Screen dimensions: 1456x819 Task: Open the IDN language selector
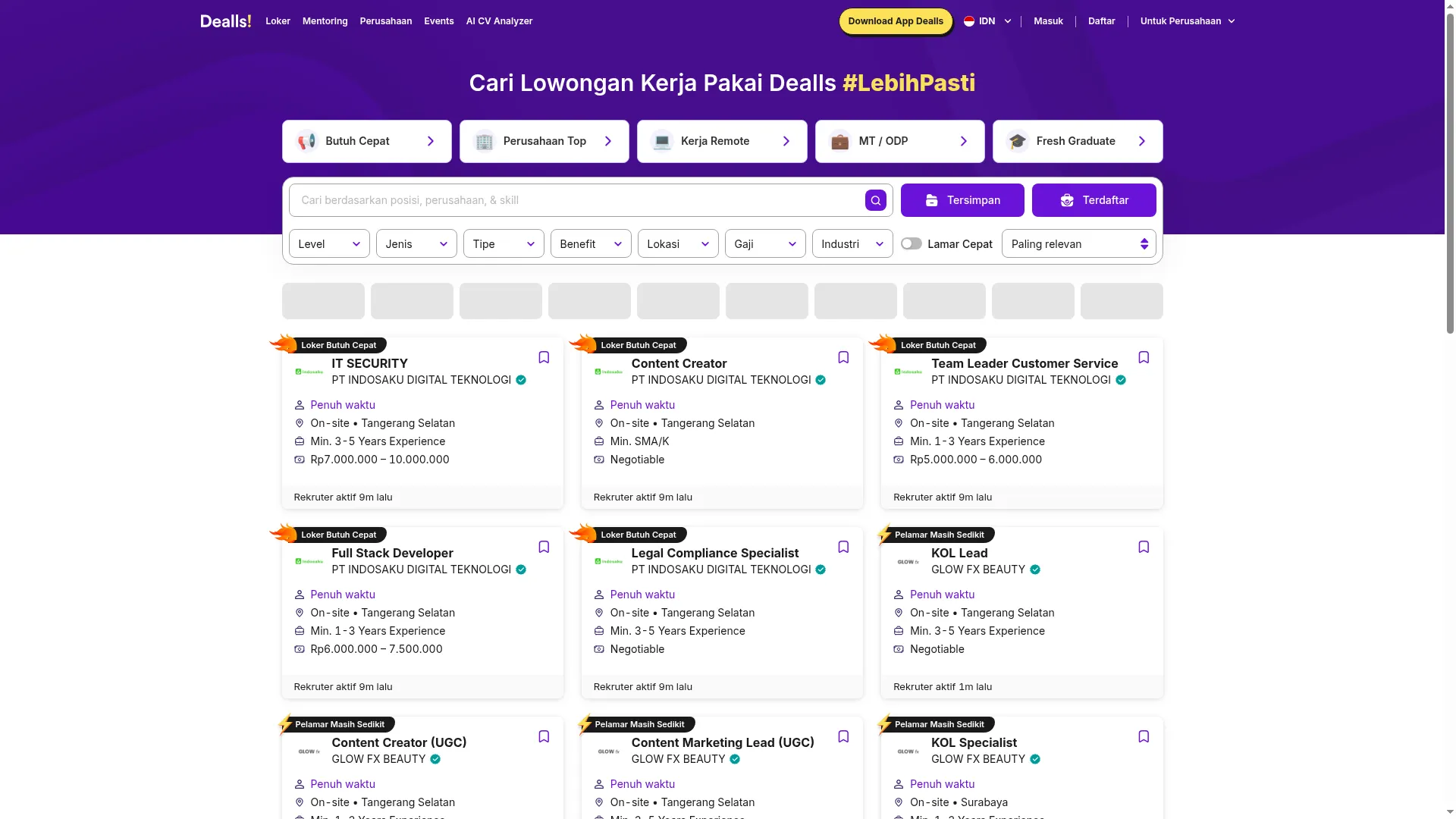[987, 21]
